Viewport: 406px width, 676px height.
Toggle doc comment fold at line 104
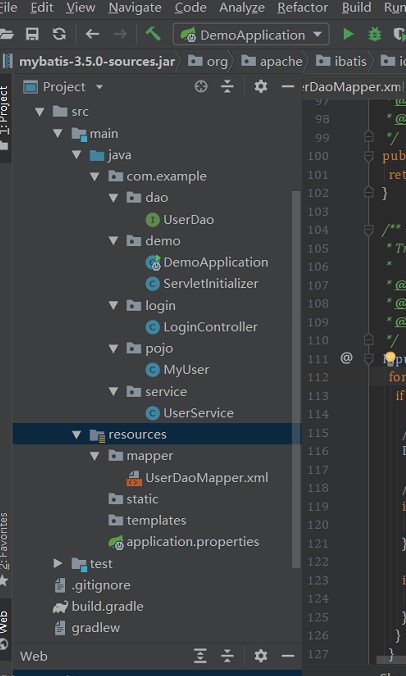coord(369,230)
